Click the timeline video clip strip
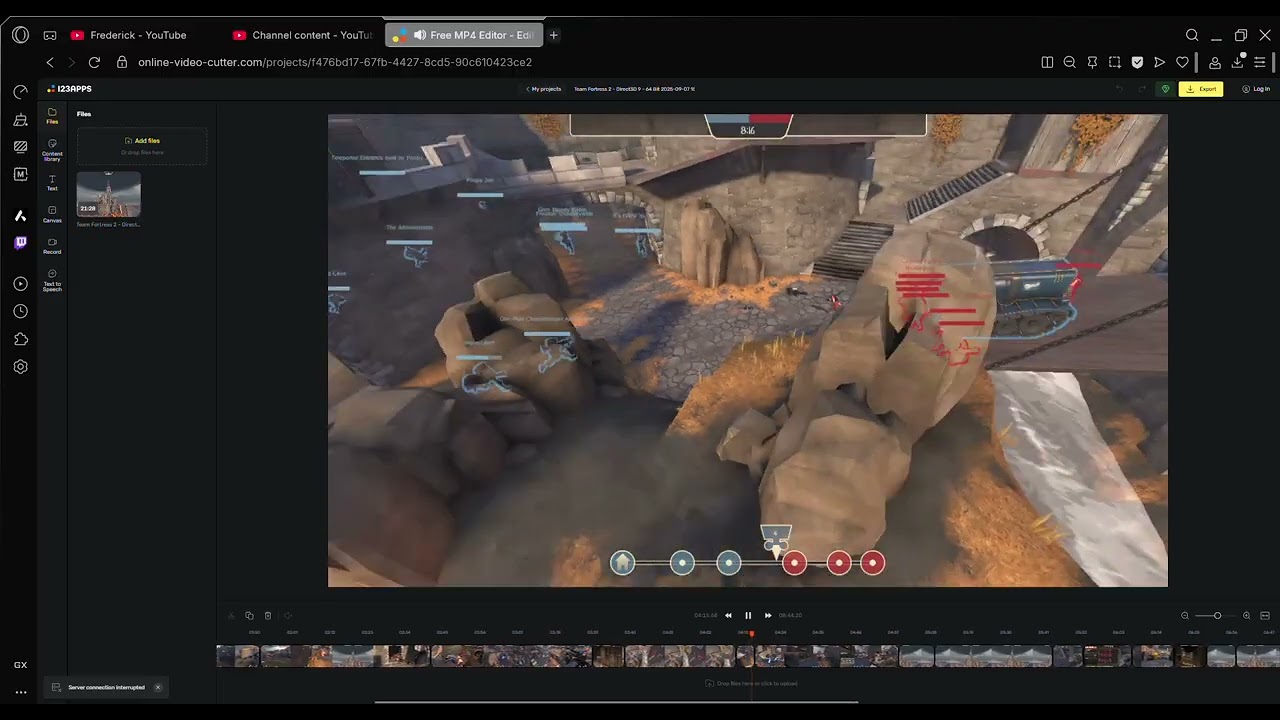1280x720 pixels. click(x=748, y=656)
